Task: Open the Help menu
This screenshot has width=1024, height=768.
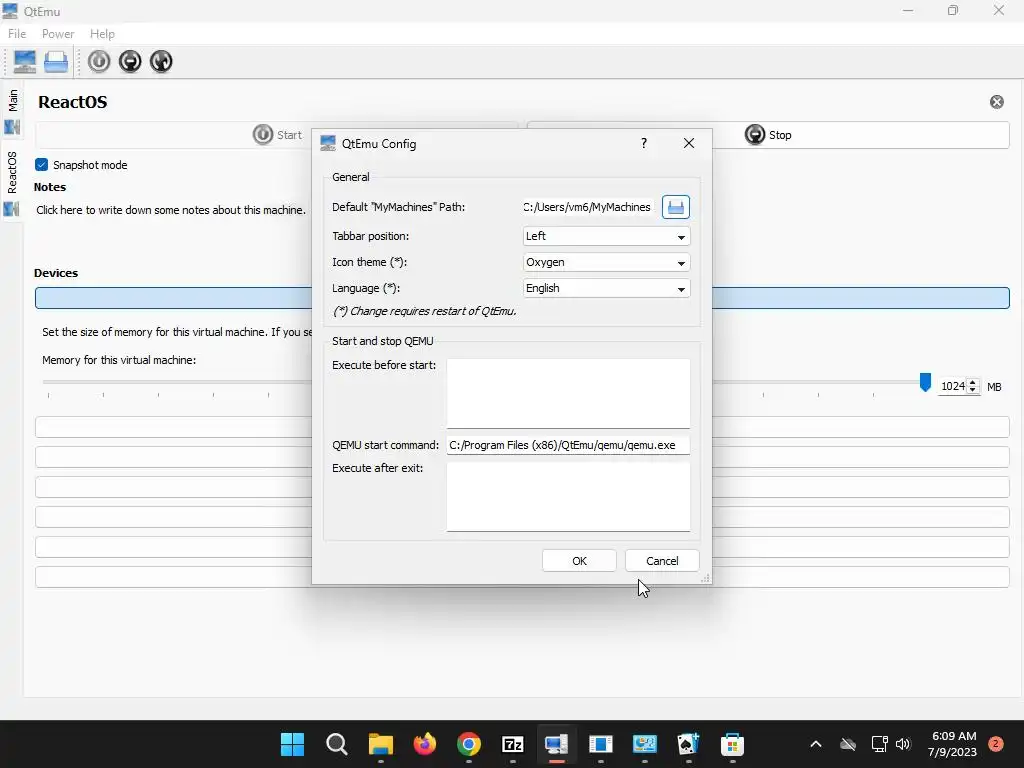Action: tap(102, 34)
